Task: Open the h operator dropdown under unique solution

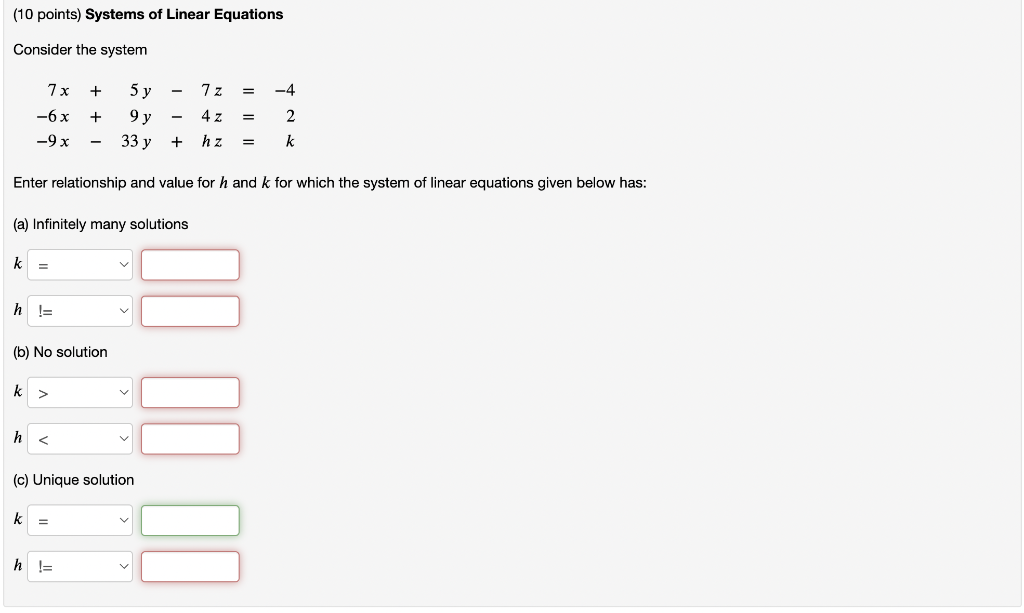Action: point(80,566)
